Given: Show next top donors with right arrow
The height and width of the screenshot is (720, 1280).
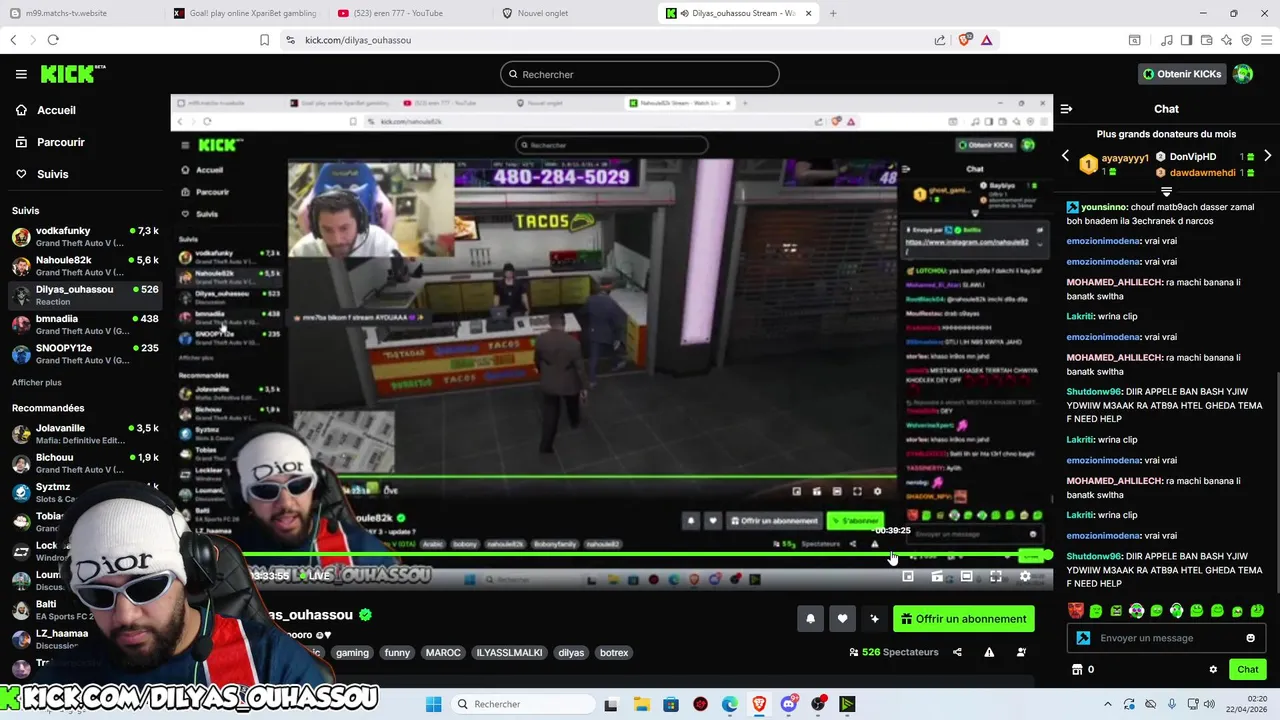Looking at the screenshot, I should (1267, 157).
